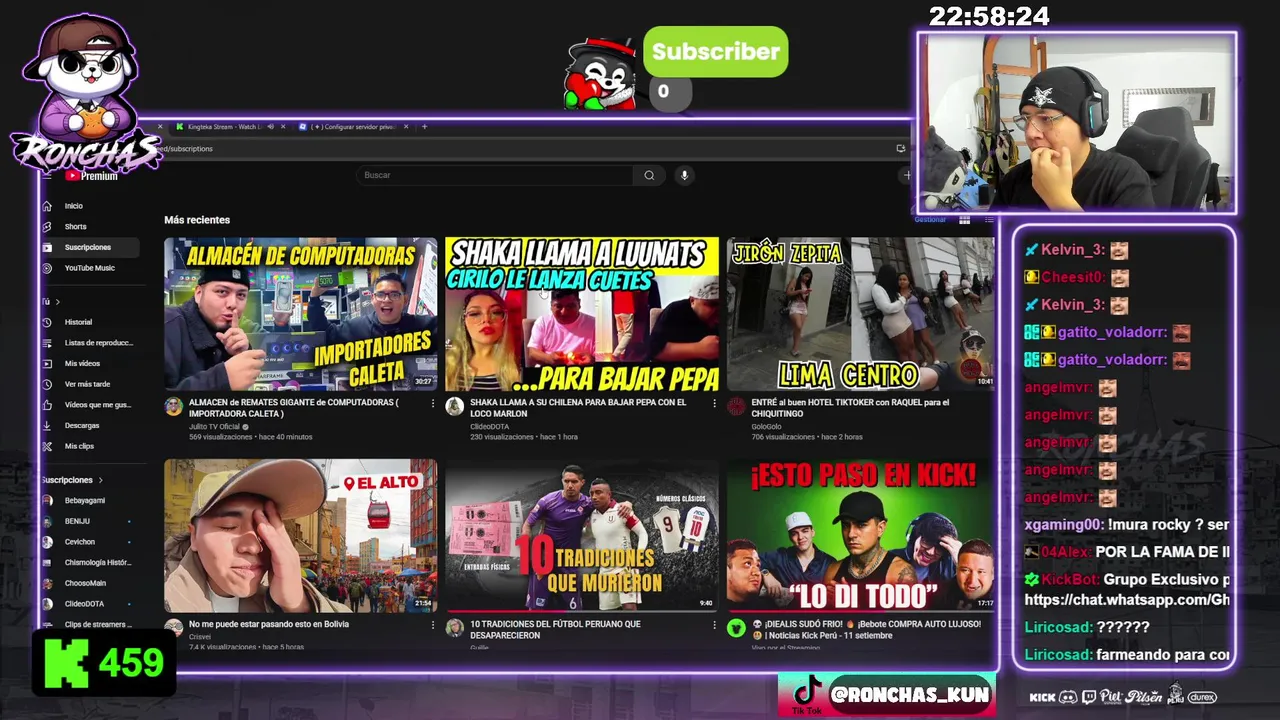This screenshot has width=1280, height=720.
Task: Click the green Subscriber badge overlay
Action: coord(716,52)
